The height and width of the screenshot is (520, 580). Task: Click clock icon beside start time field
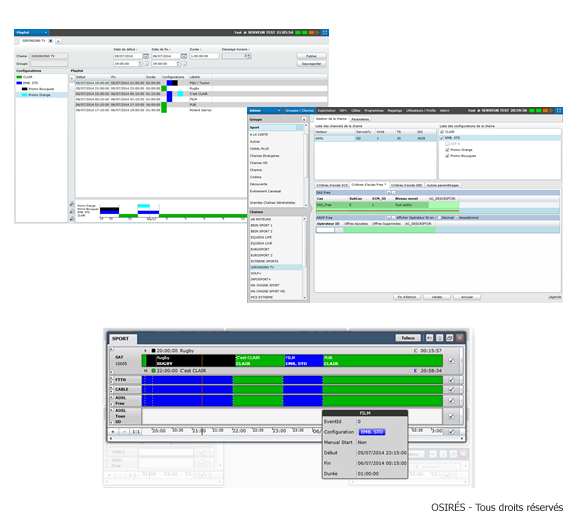pos(146,64)
